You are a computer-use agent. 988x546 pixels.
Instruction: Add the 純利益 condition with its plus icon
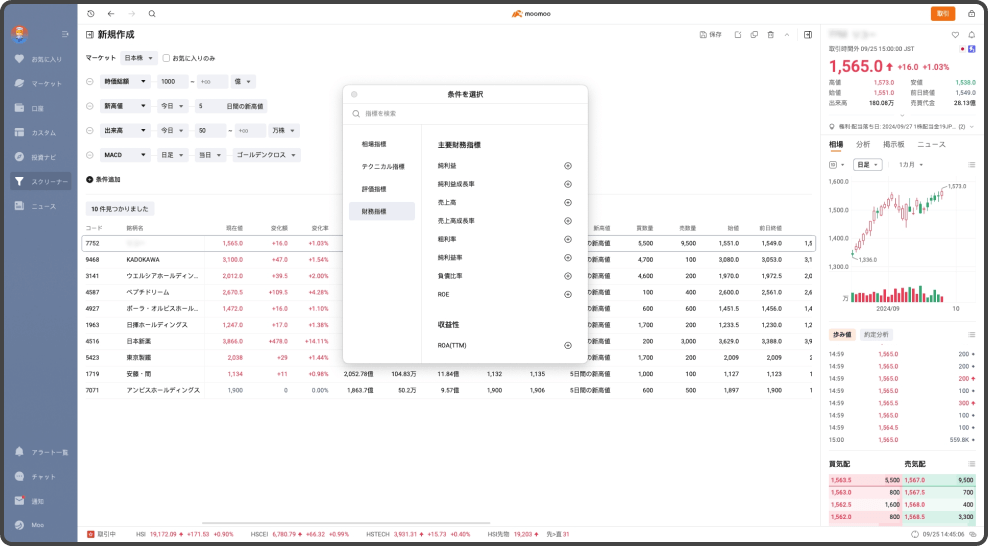568,166
